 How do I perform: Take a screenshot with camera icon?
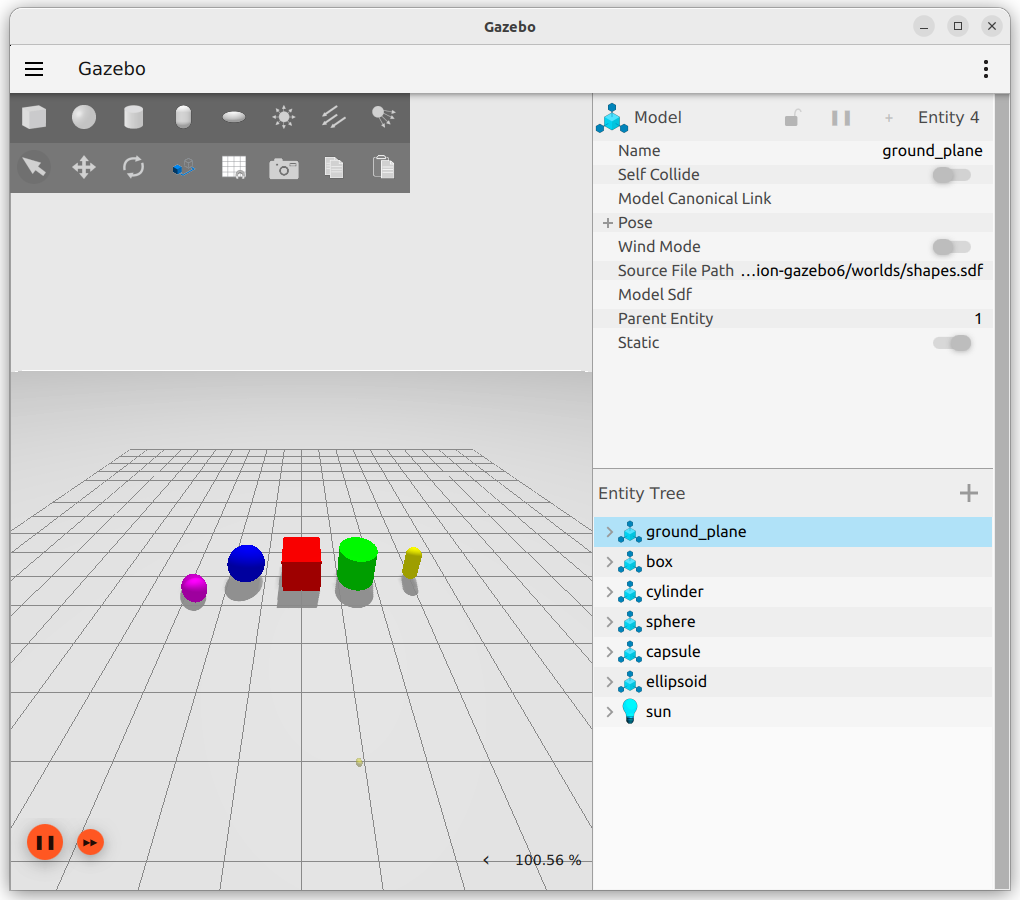[x=284, y=168]
